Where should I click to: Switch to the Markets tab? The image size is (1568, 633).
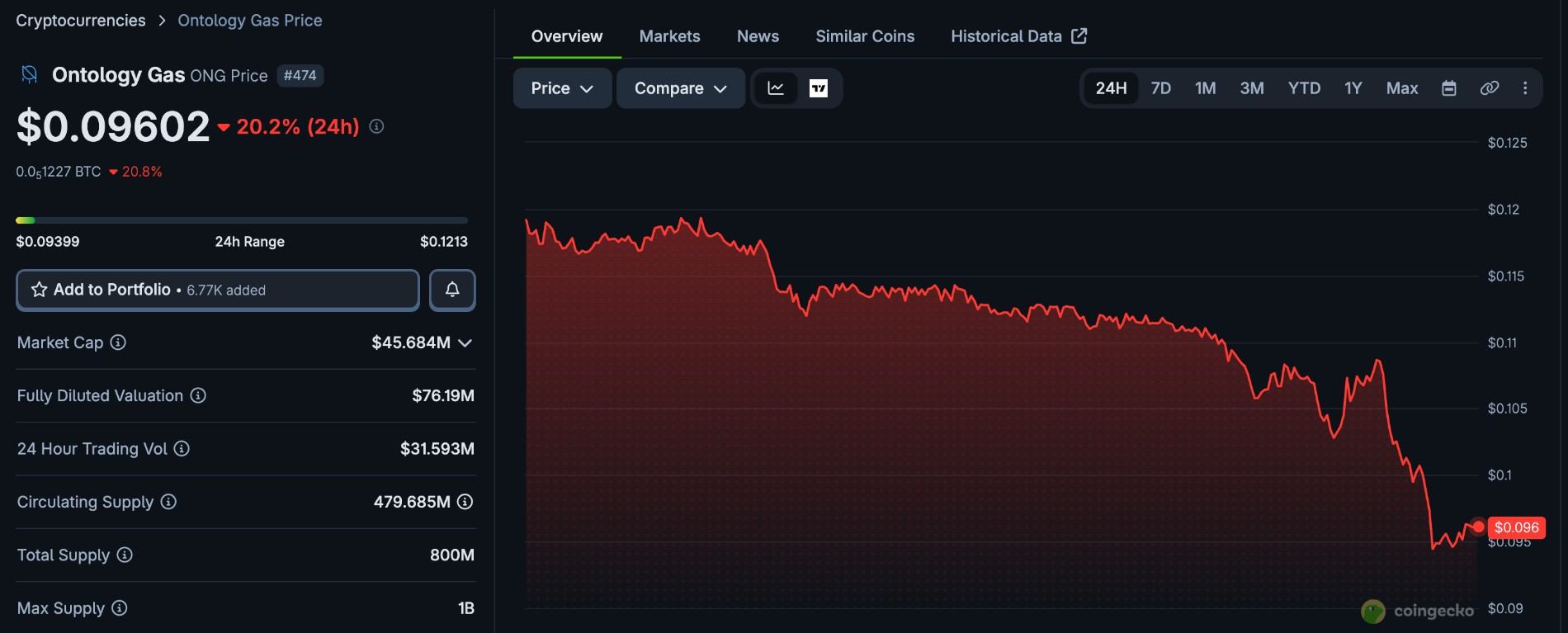coord(670,36)
